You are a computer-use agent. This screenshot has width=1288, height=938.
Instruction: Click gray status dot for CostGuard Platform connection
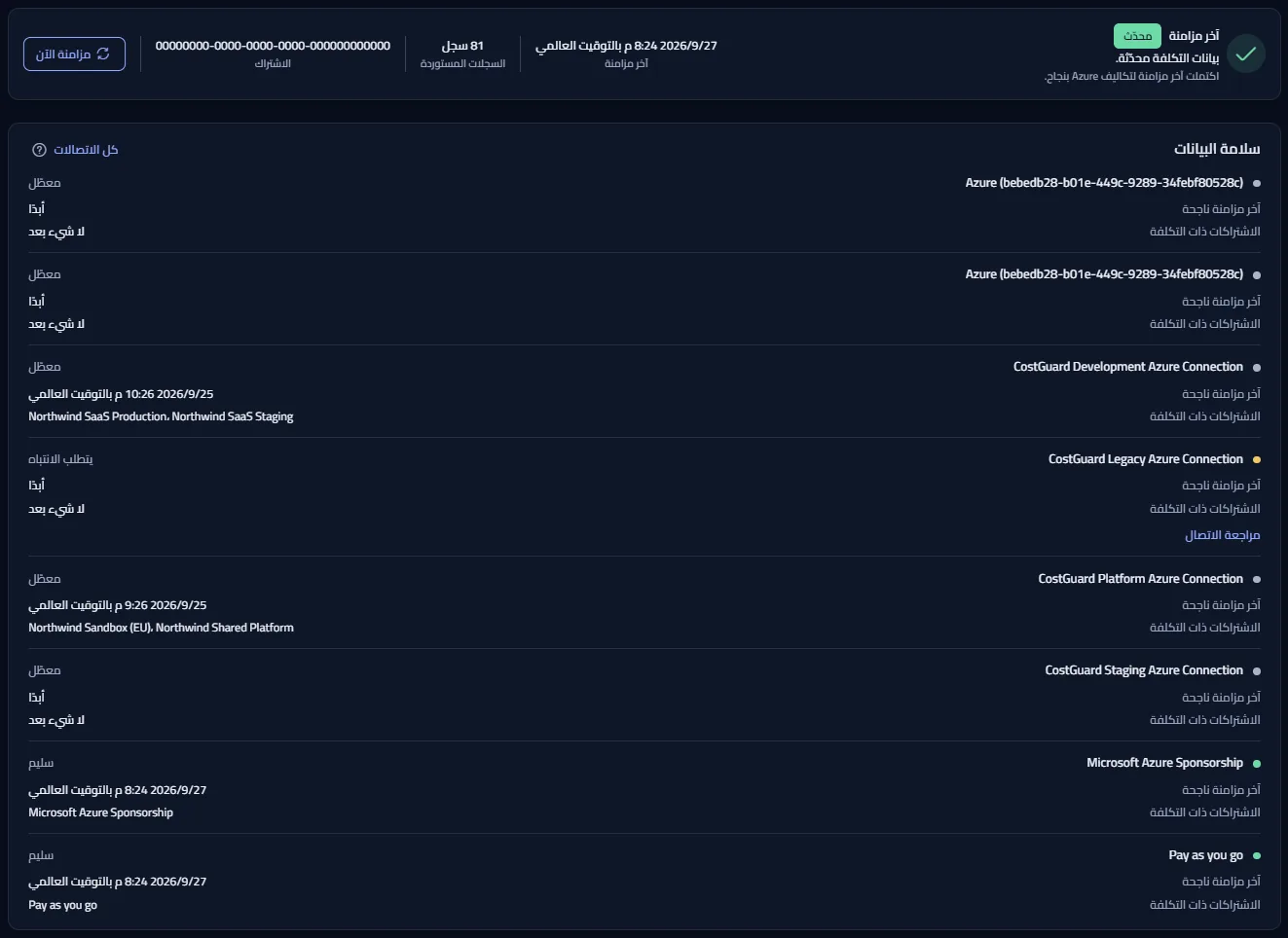1257,580
